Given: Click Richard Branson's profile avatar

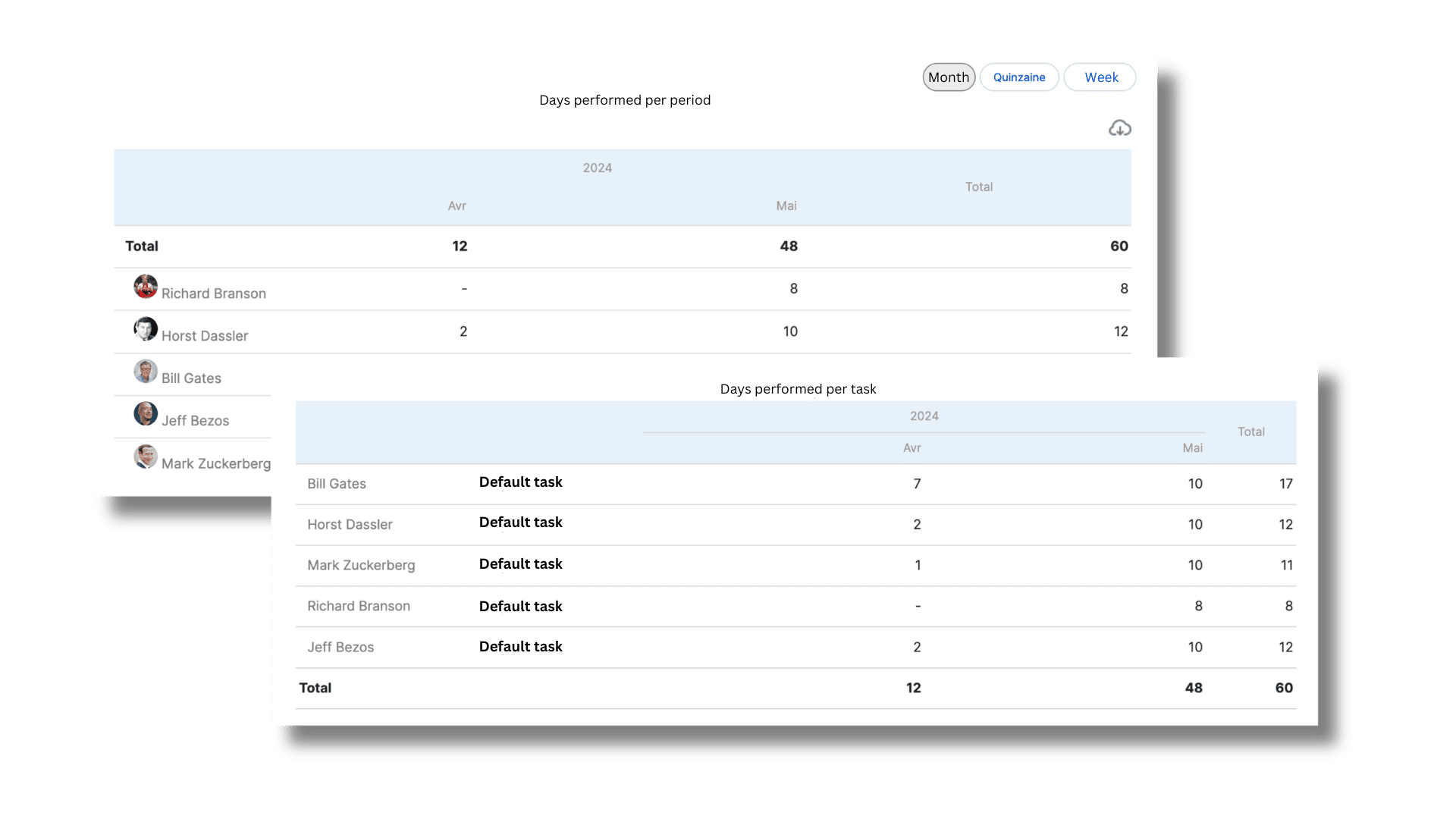Looking at the screenshot, I should click(x=146, y=287).
